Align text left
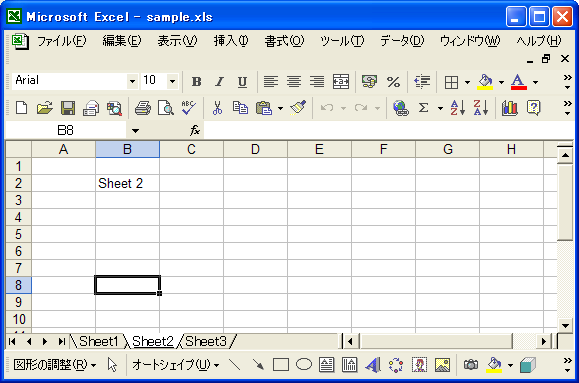 coord(271,82)
